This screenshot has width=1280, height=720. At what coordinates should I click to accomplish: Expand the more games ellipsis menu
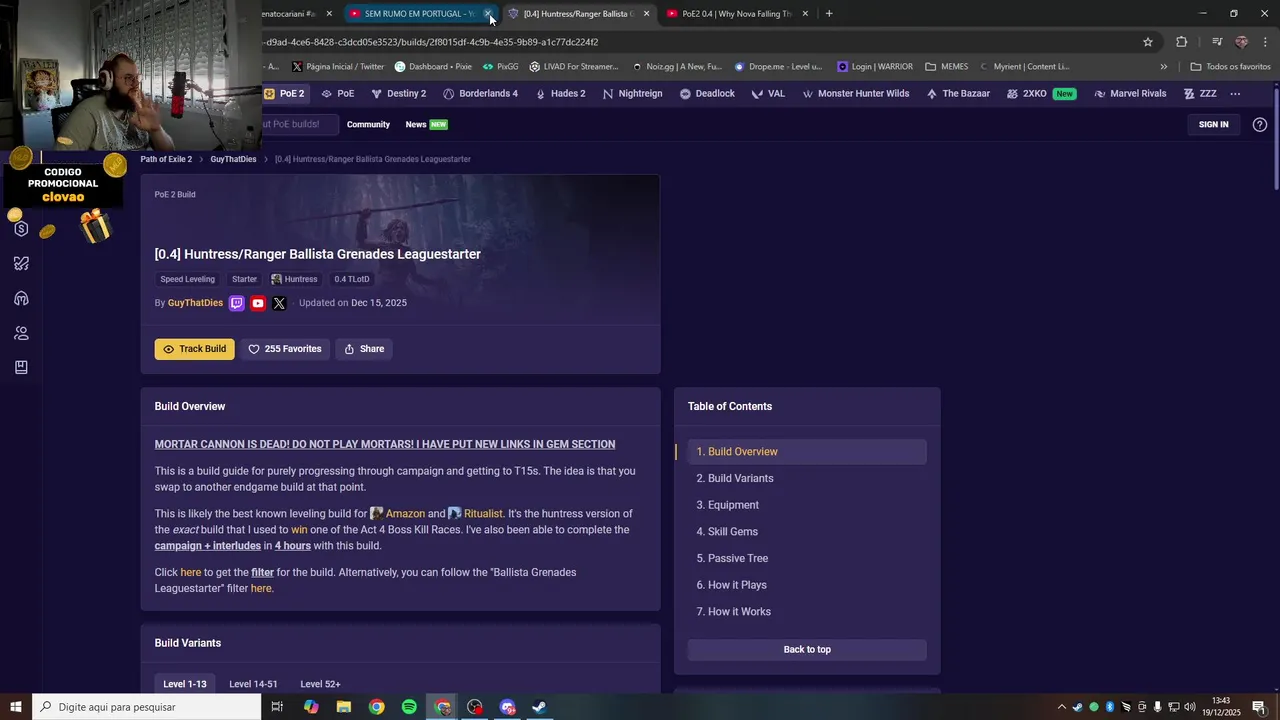[x=1235, y=93]
